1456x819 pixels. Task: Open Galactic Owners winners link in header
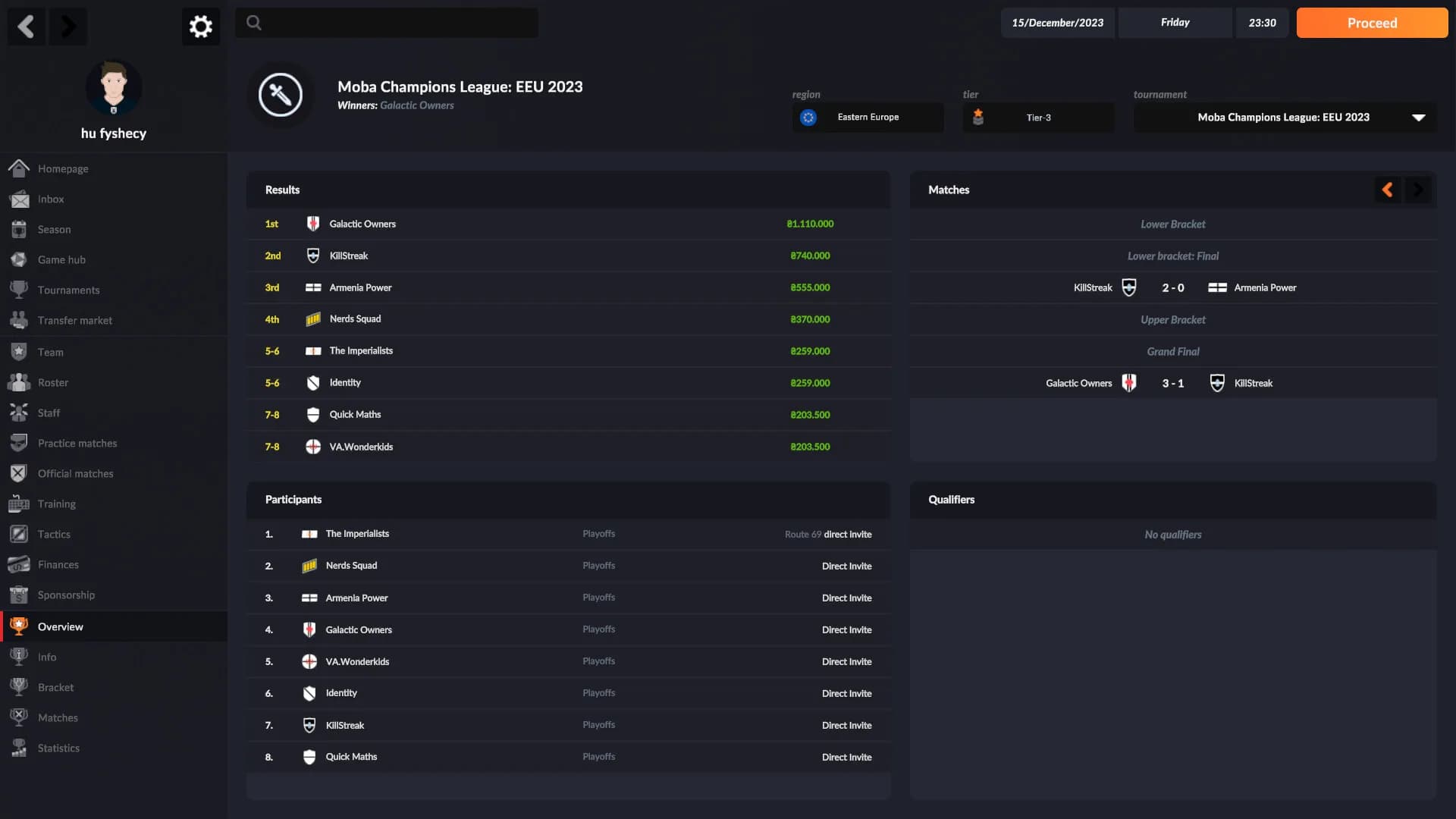tap(416, 105)
